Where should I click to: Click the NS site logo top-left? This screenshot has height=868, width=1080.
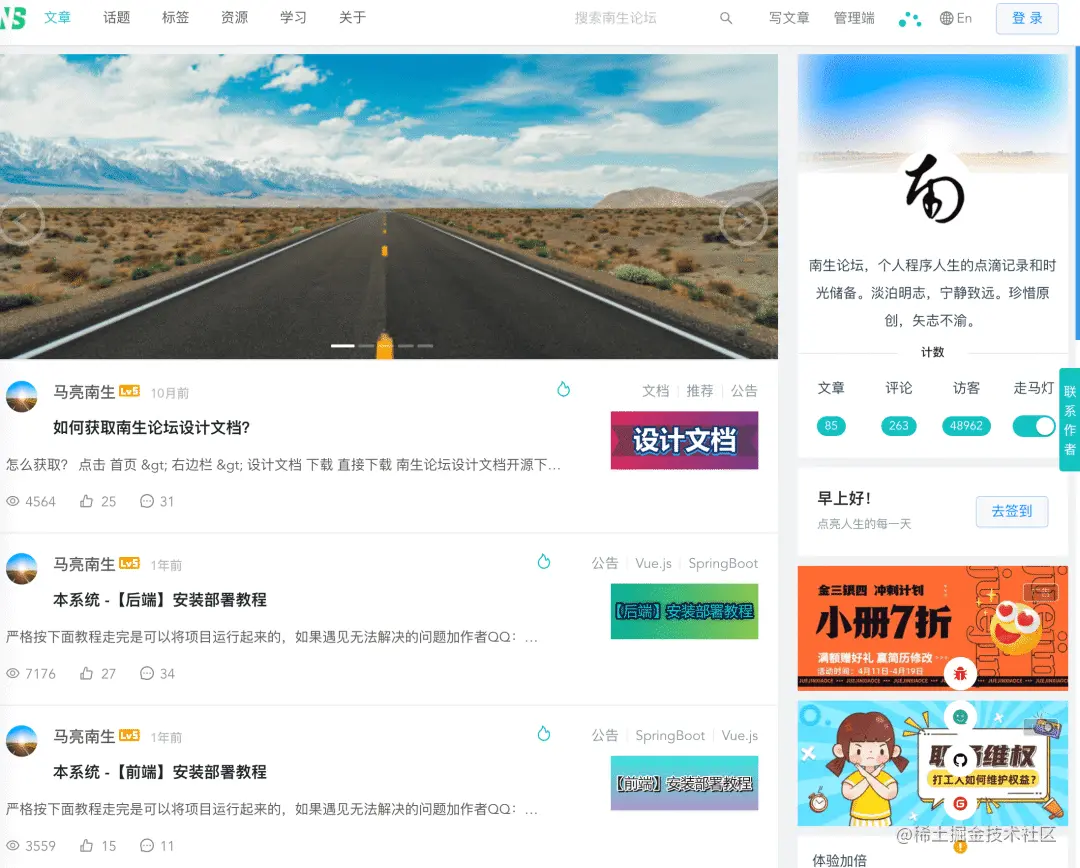coord(12,18)
